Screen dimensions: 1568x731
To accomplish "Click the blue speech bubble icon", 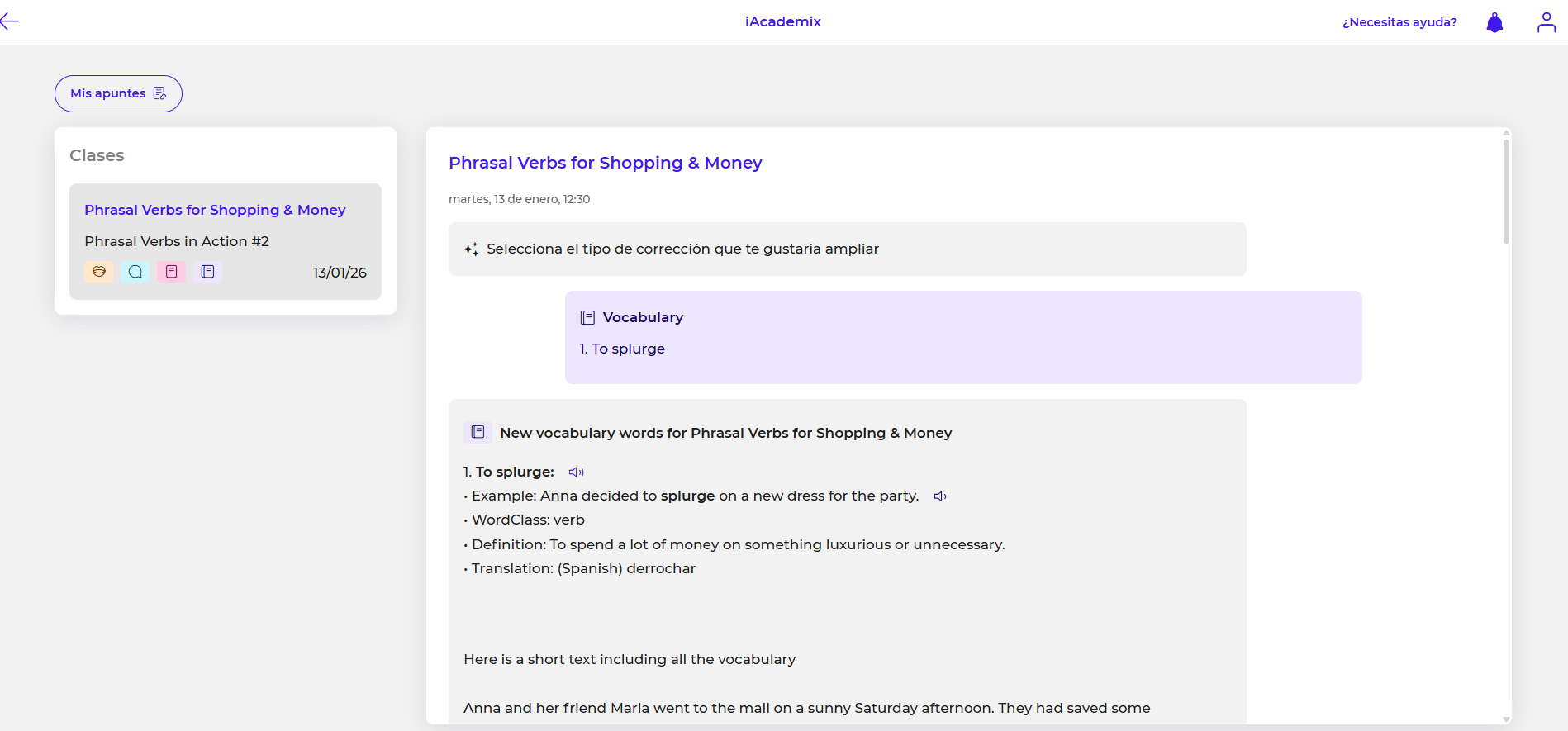I will pos(135,272).
